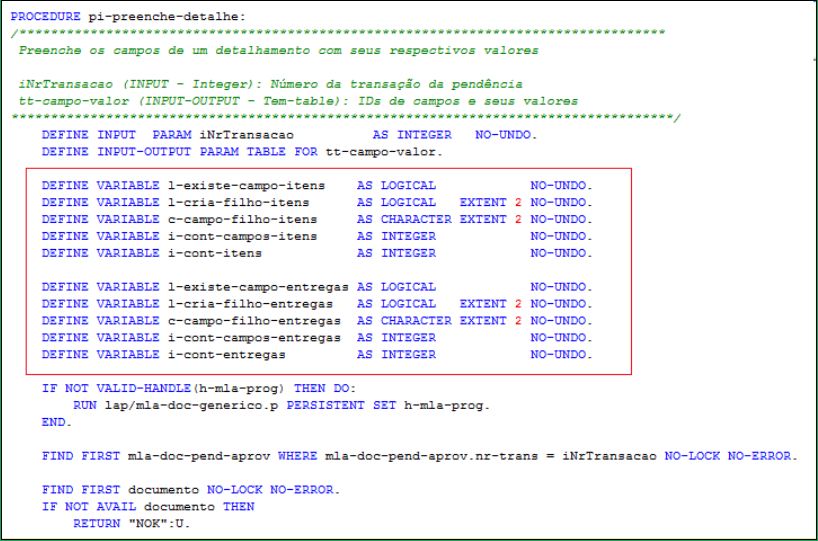Viewport: 818px width, 541px height.
Task: Click the file path lap/mla-doc-generico.p
Action: point(191,405)
